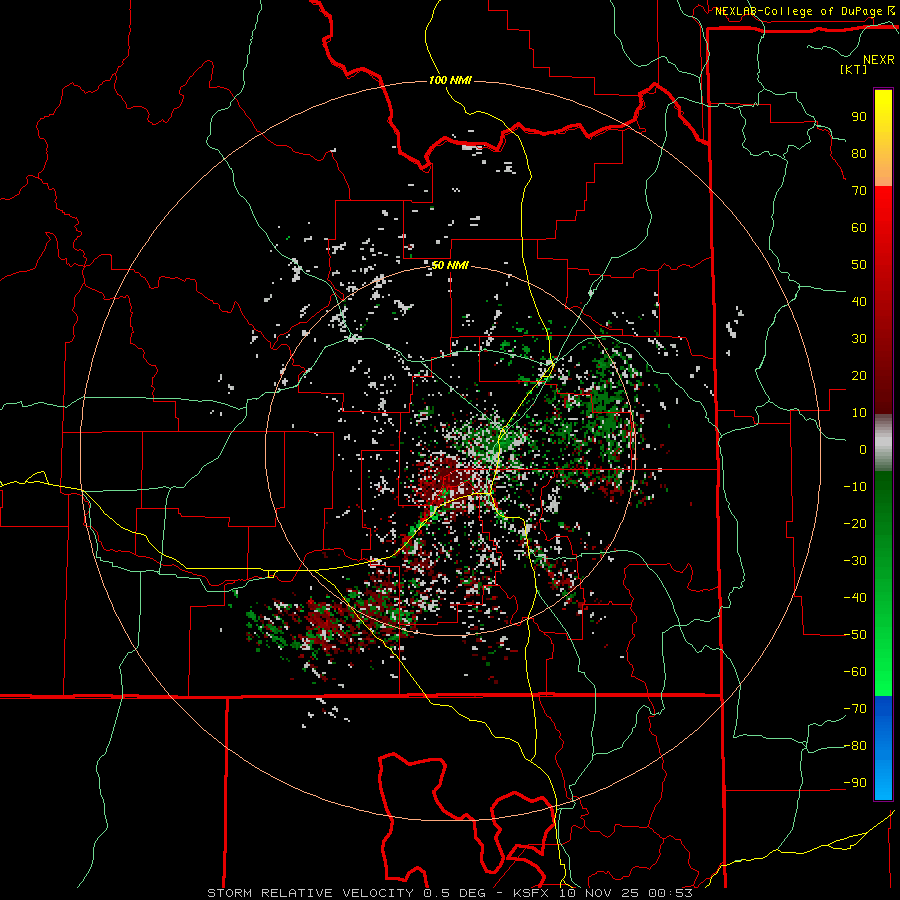Click the -20 knot scale value
Viewport: 900px width, 900px height.
click(855, 523)
